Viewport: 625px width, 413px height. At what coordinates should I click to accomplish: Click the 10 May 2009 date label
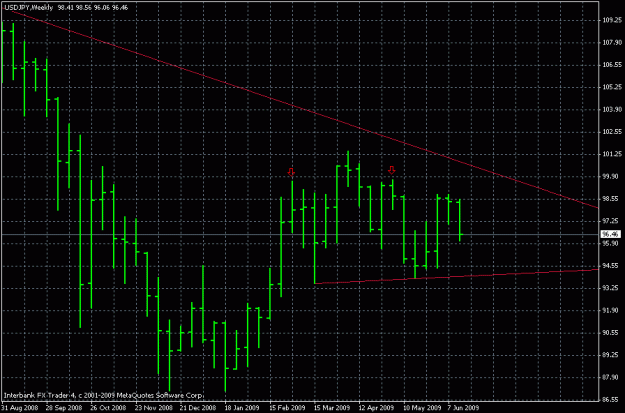tap(422, 408)
